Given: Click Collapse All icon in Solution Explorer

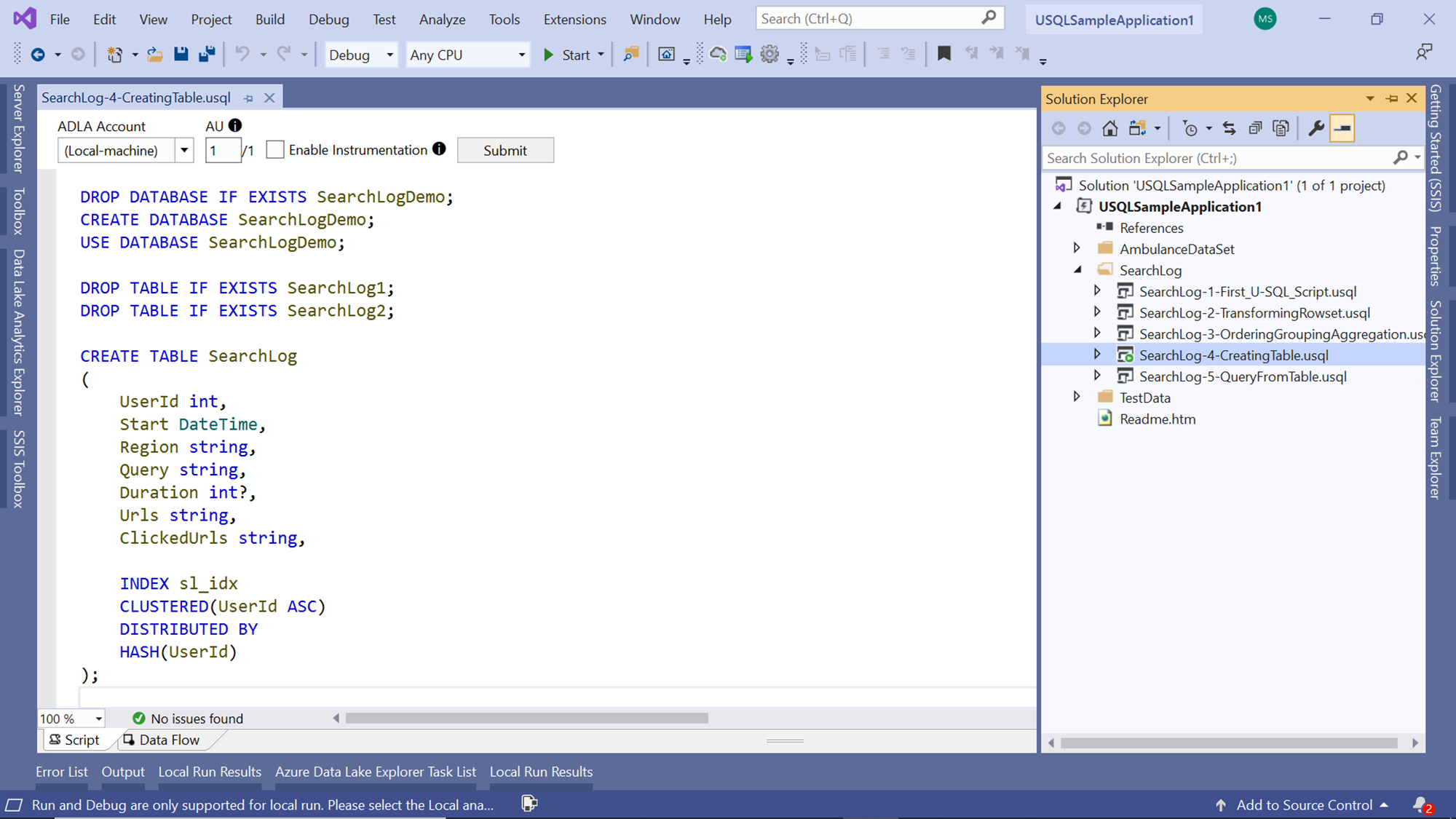Looking at the screenshot, I should point(1255,129).
